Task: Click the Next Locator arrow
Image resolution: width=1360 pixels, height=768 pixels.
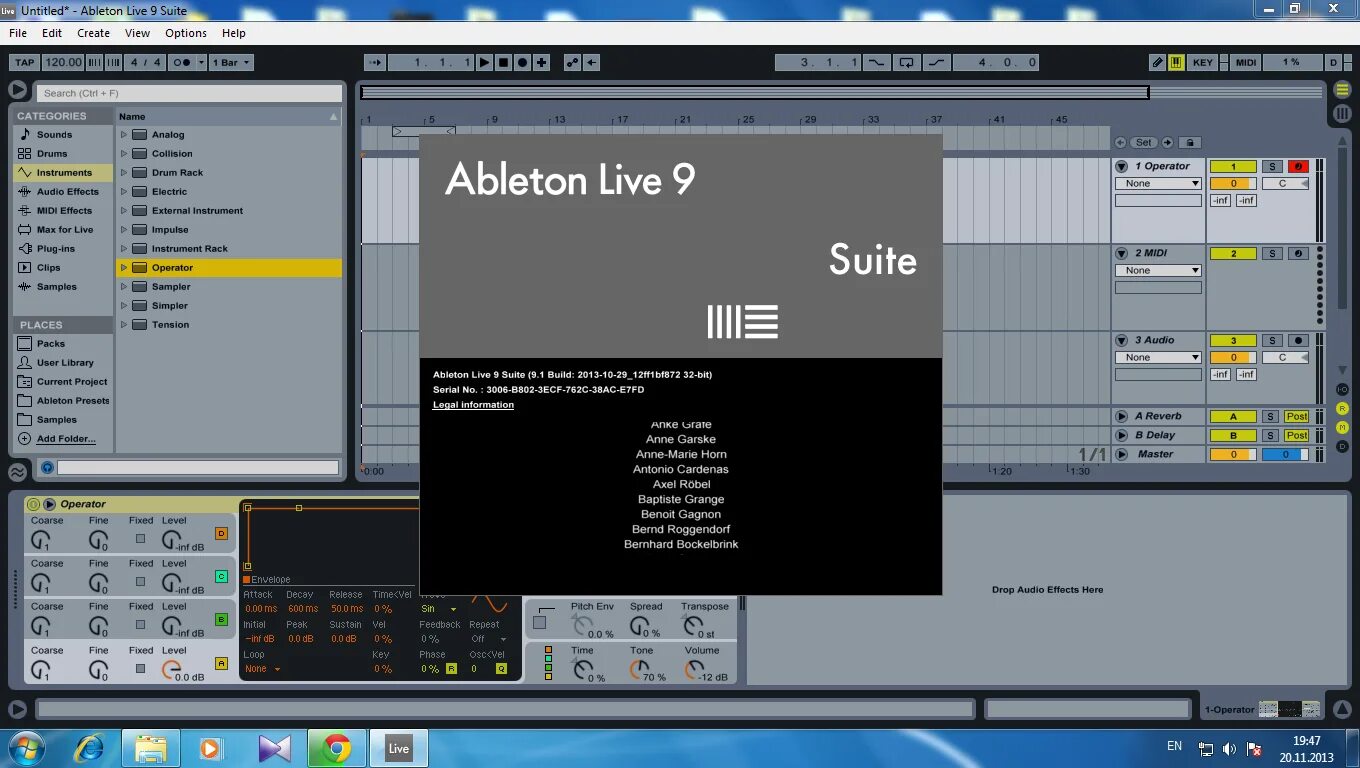Action: tap(1167, 142)
